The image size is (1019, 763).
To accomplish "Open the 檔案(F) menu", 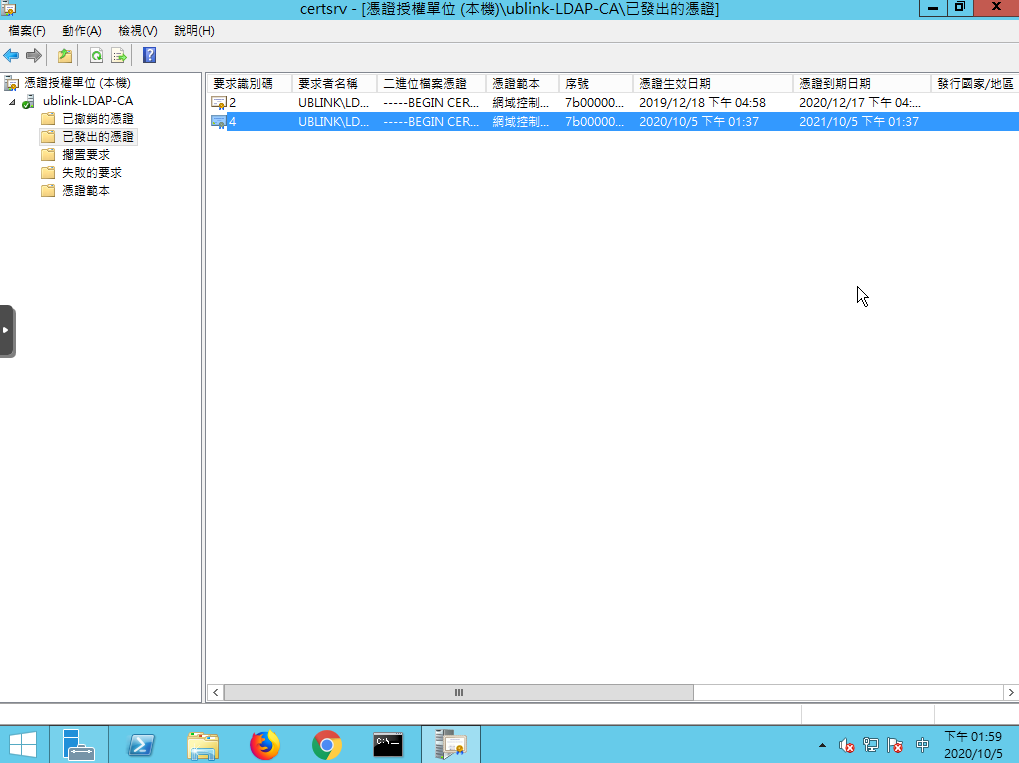I will [x=27, y=31].
